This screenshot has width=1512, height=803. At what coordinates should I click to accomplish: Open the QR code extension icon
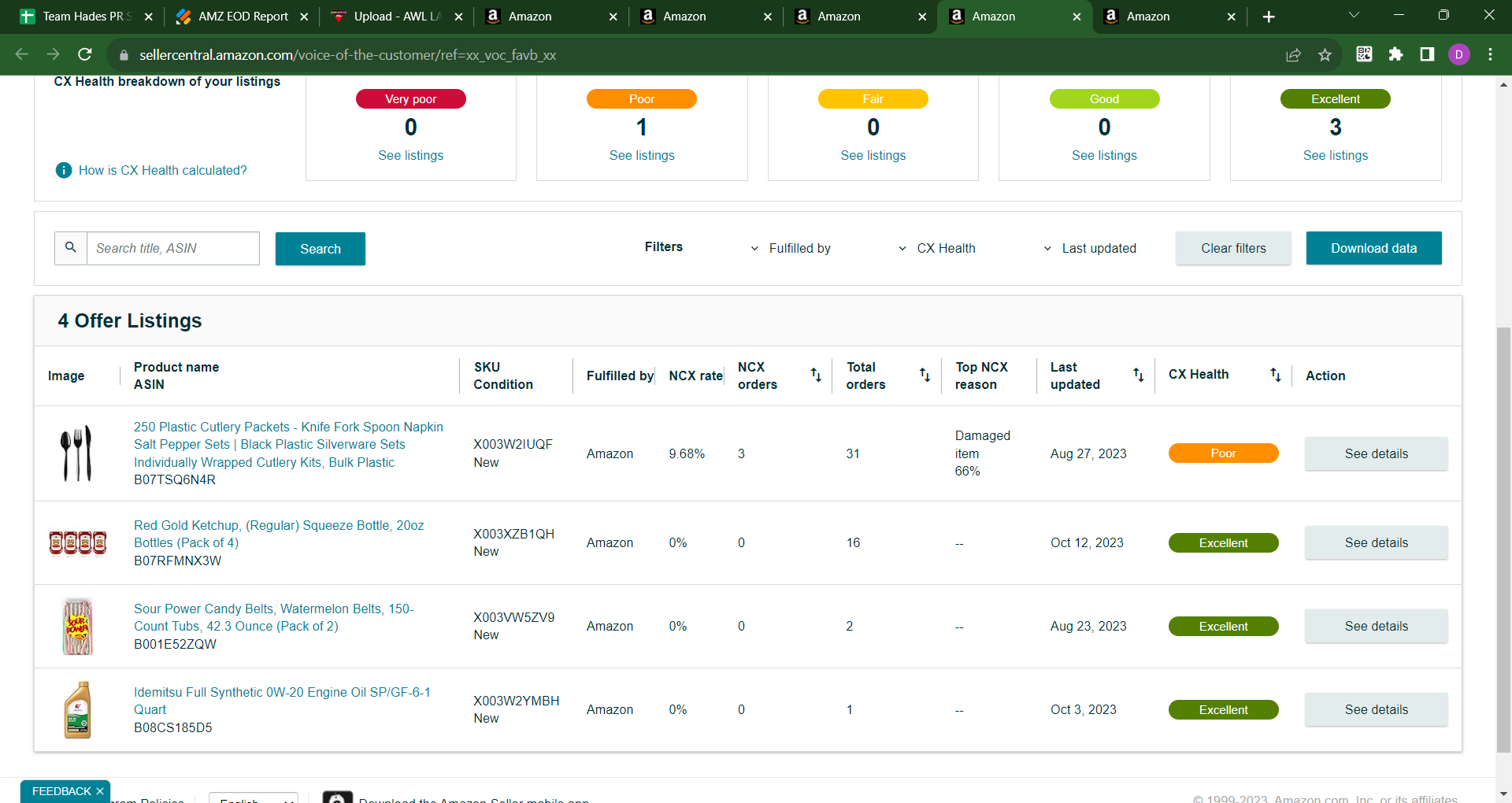click(1364, 54)
